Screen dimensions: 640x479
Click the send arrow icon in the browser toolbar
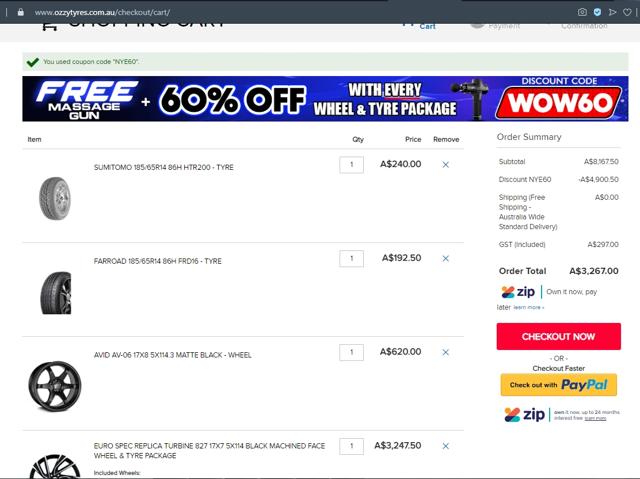pyautogui.click(x=612, y=12)
